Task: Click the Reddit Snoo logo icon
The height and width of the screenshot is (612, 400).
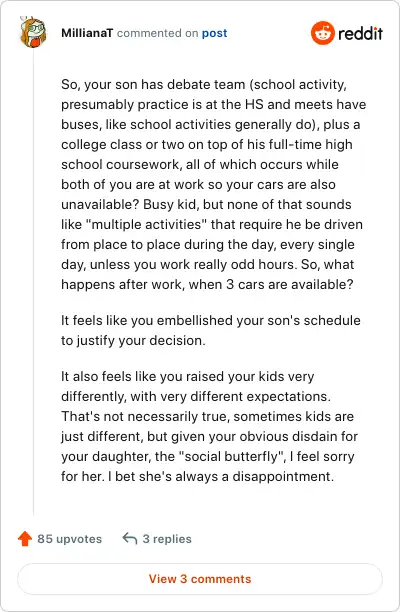Action: (x=323, y=33)
